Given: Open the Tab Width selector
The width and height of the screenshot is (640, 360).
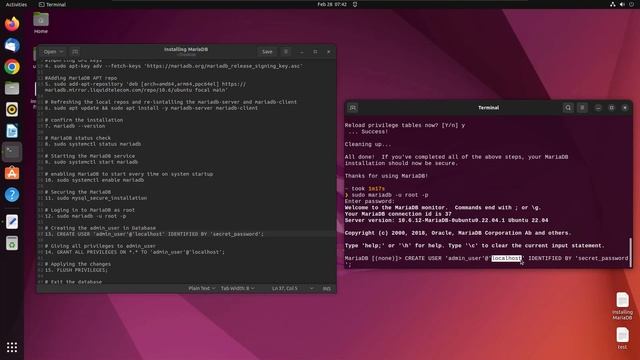Looking at the screenshot, I should (238, 288).
